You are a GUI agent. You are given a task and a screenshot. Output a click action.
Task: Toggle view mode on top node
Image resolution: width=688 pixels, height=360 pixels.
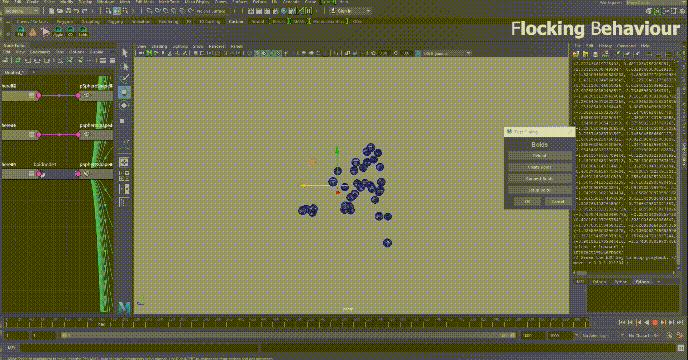tap(31, 95)
